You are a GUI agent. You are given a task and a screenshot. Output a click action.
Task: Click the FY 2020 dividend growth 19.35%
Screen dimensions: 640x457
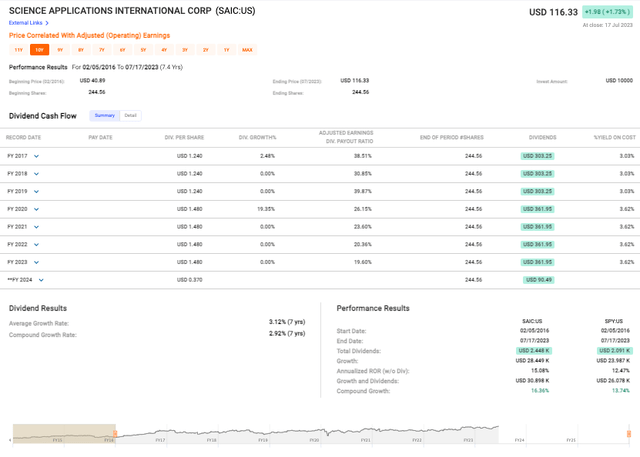266,209
